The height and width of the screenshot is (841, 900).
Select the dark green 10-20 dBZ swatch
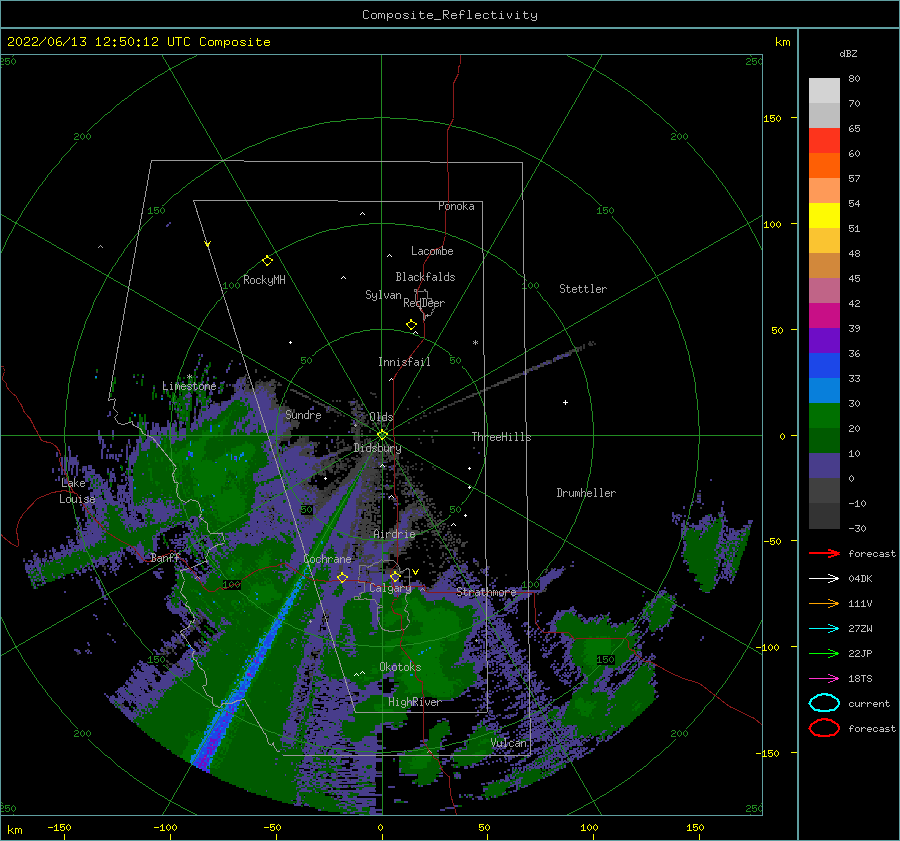pyautogui.click(x=824, y=441)
